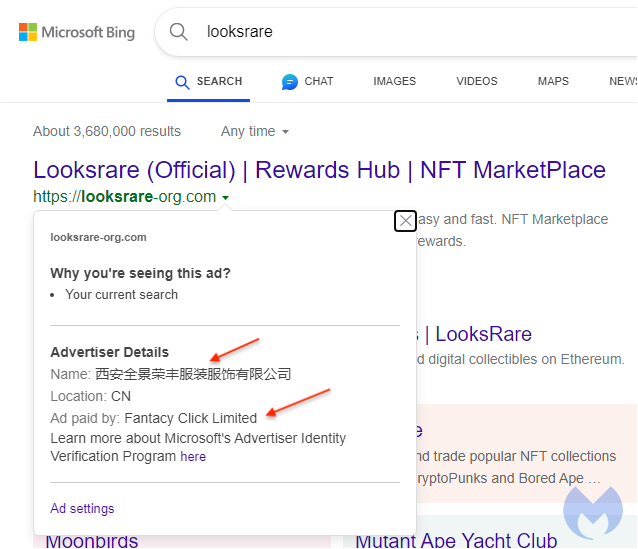The height and width of the screenshot is (549, 638).
Task: Select the SEARCH tab
Action: pos(208,81)
